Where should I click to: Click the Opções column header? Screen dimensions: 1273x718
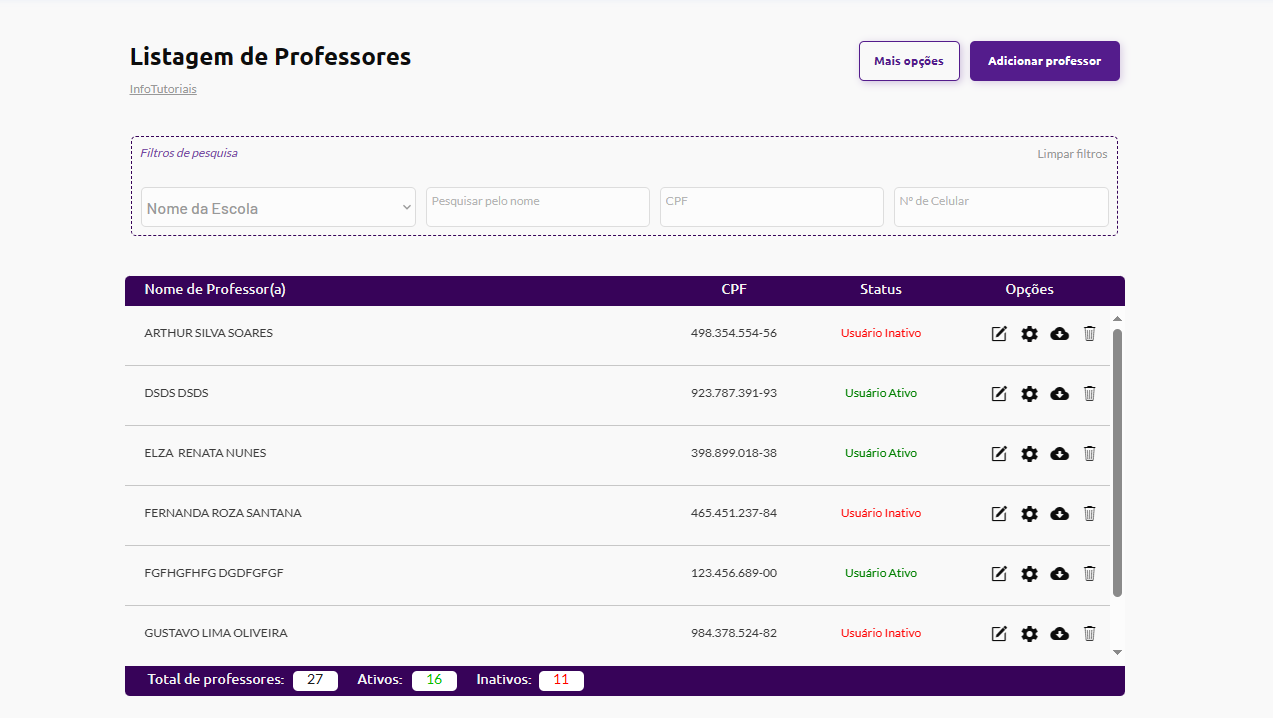point(1030,290)
